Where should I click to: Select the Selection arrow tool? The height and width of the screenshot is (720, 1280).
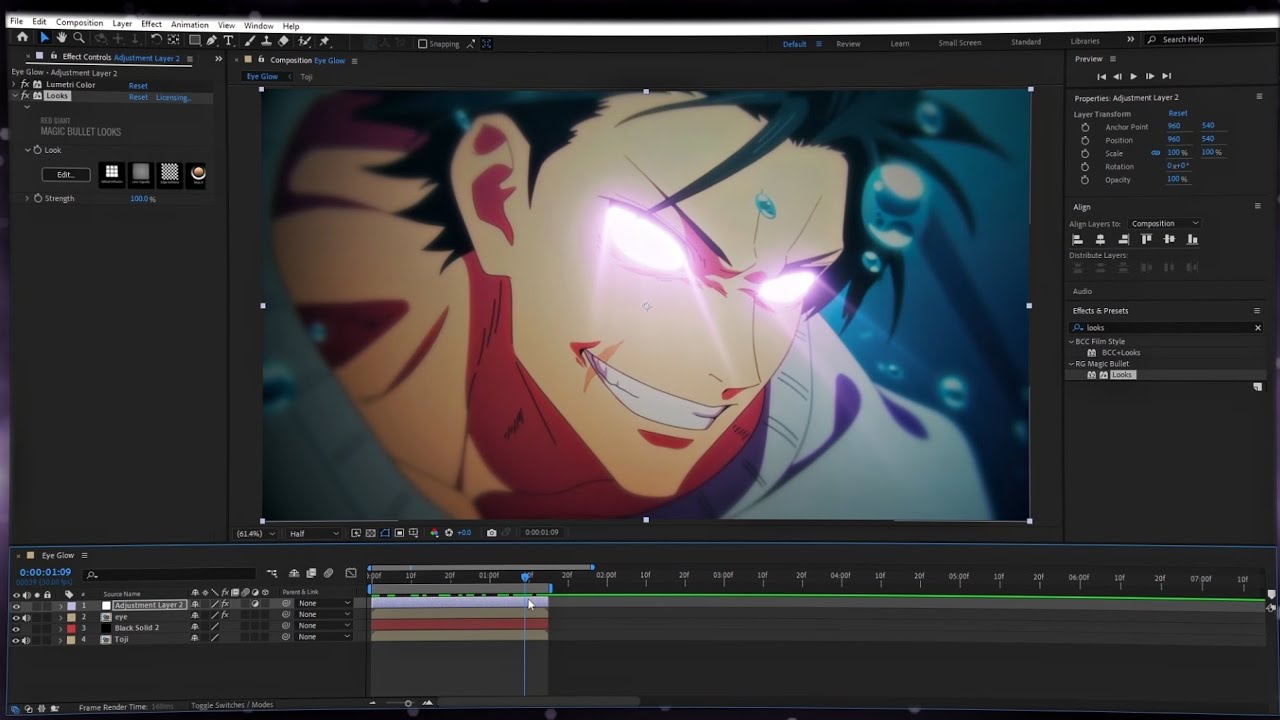point(44,38)
